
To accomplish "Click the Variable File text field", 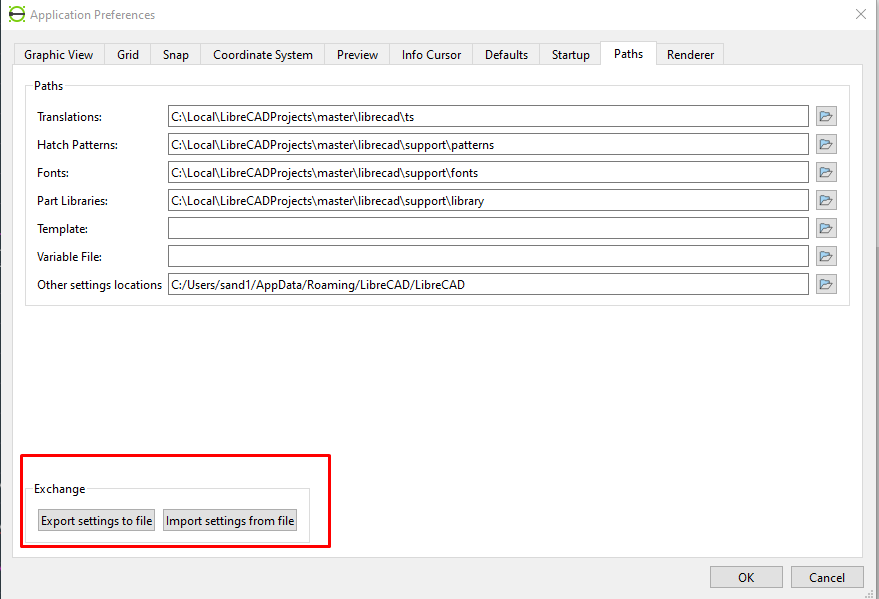I will coord(488,257).
